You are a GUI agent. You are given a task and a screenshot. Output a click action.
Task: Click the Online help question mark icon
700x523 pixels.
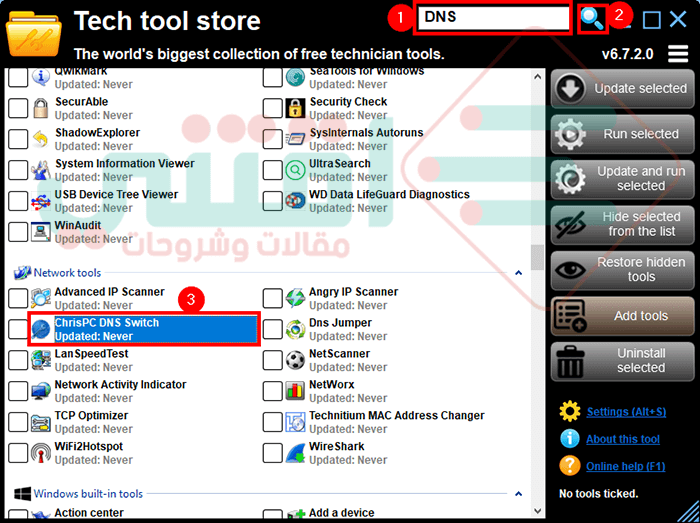570,466
